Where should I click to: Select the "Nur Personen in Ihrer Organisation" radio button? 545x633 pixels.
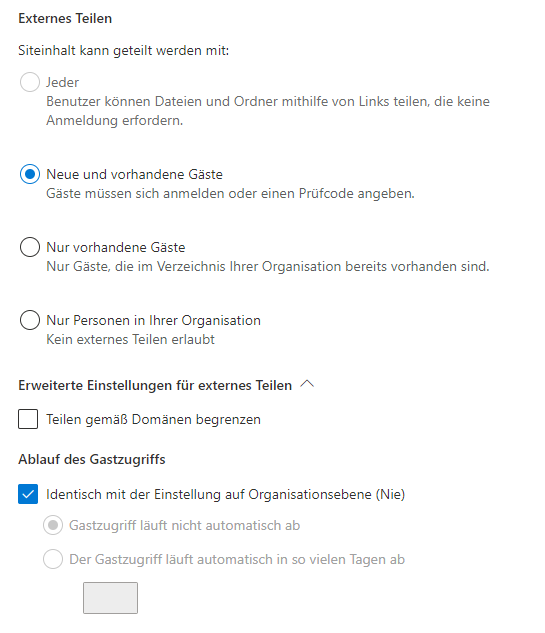click(30, 320)
